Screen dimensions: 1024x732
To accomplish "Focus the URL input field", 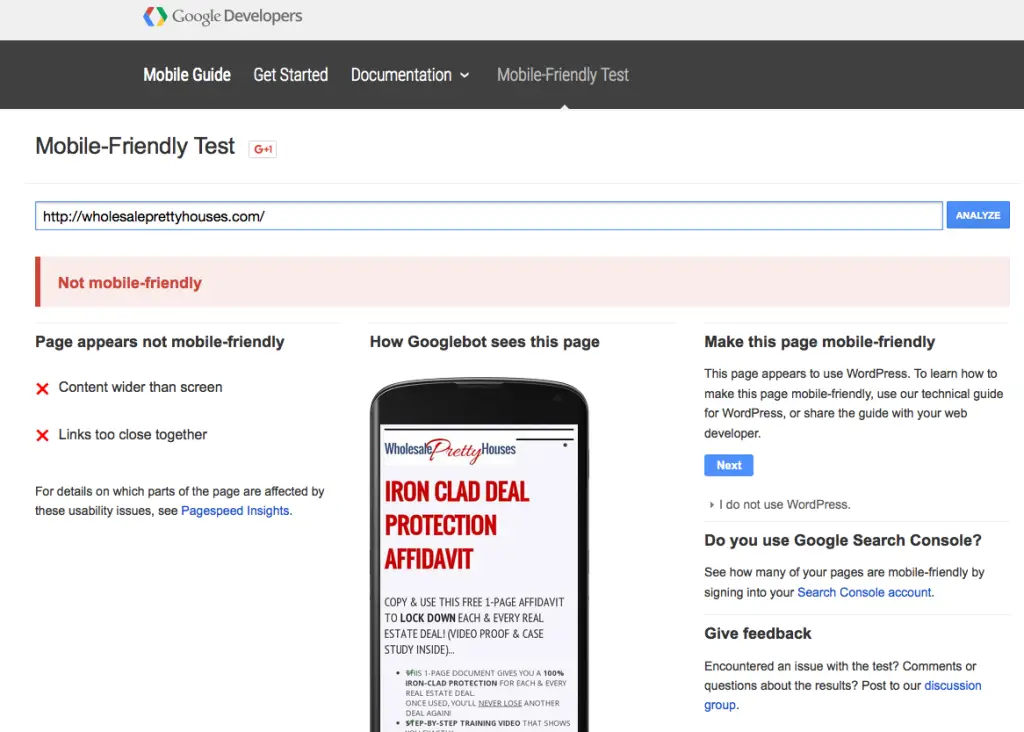I will point(488,216).
